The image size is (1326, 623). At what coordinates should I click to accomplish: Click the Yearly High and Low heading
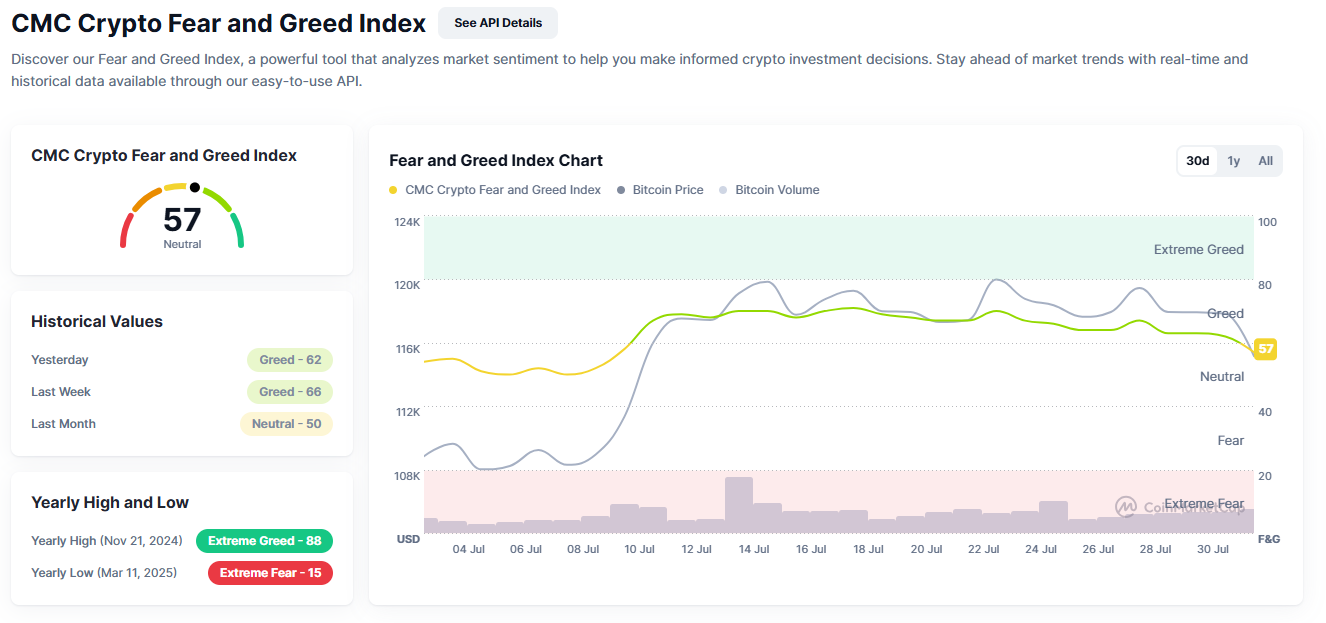110,503
